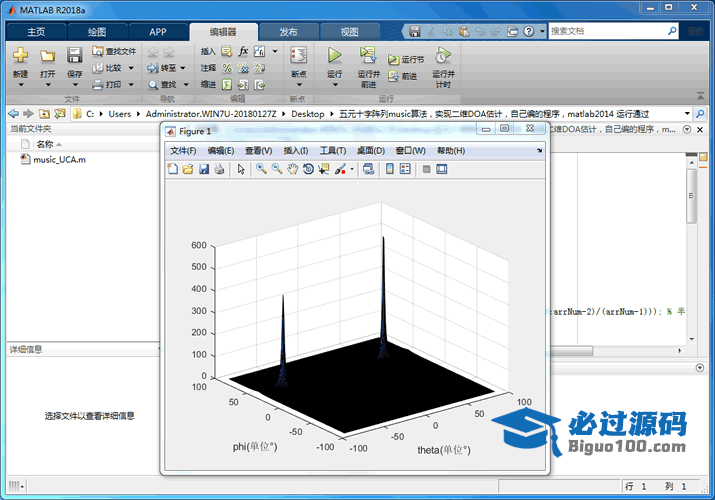Screen dimensions: 715x500
Task: Click New Figure icon in Figure 1 toolbar
Action: click(x=173, y=169)
